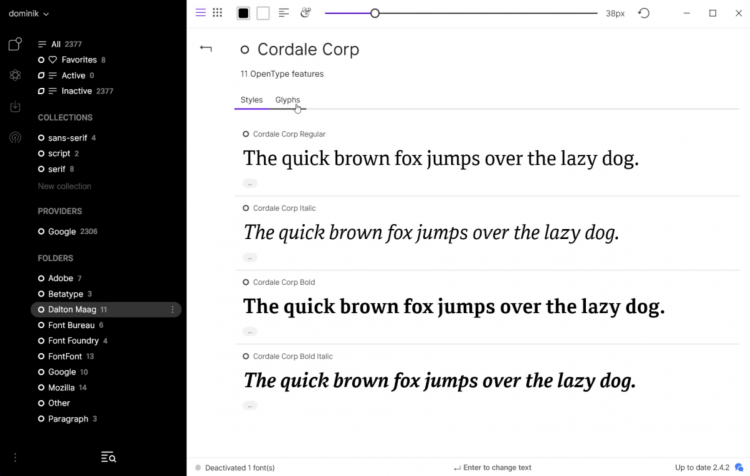The image size is (750, 476).
Task: Open tag button under Cordale Corp Italic
Action: tap(250, 257)
